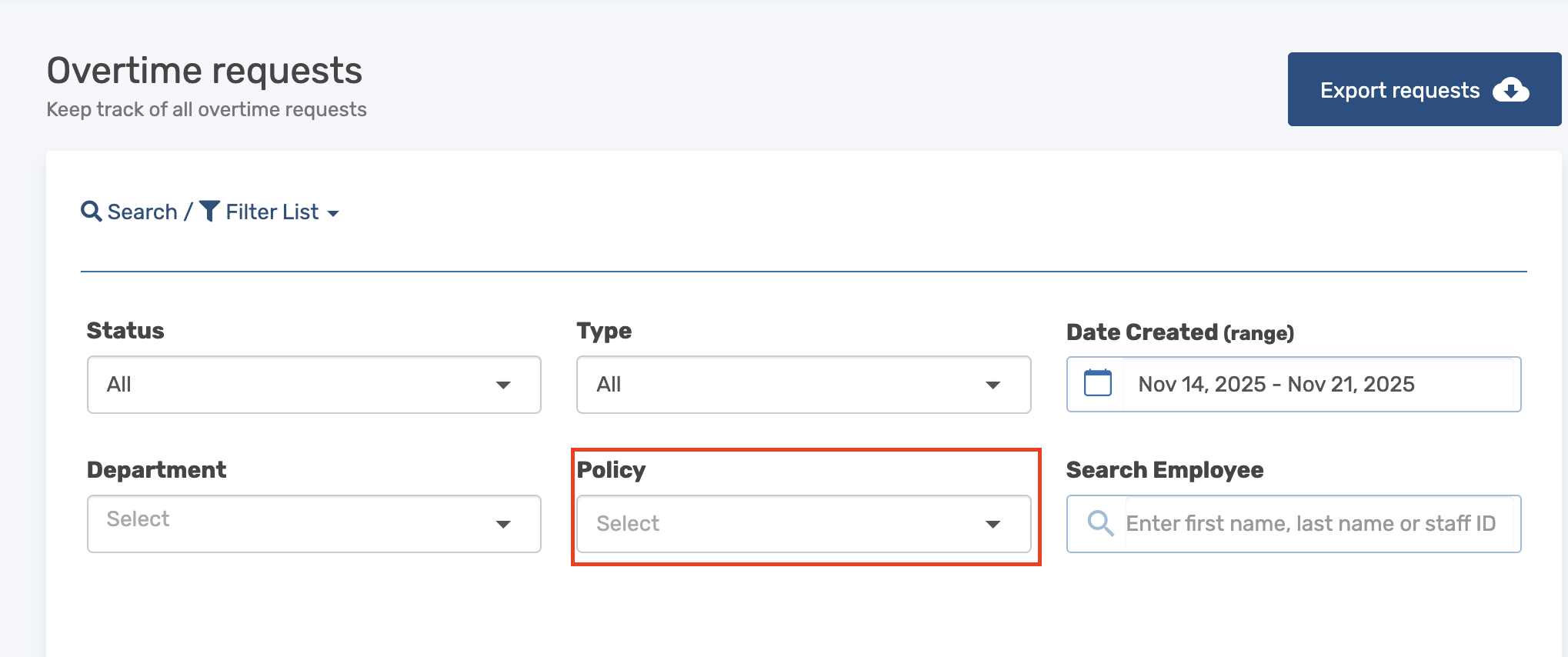Viewport: 1568px width, 657px height.
Task: Click the Search link text
Action: [142, 212]
